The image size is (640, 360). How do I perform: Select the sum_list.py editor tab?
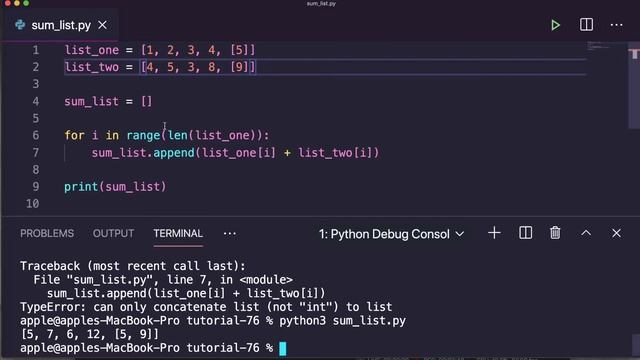point(60,25)
